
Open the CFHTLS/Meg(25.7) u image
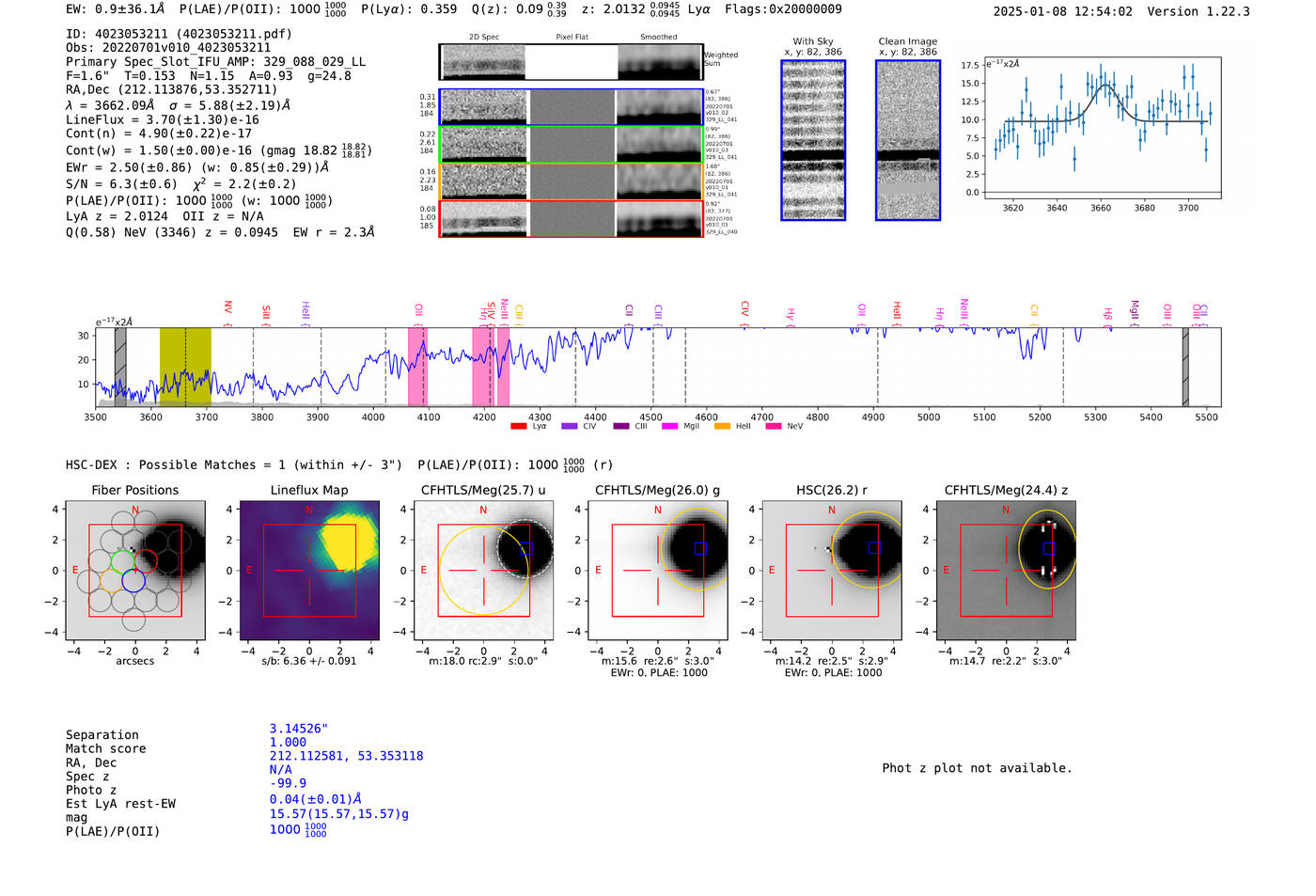point(484,570)
